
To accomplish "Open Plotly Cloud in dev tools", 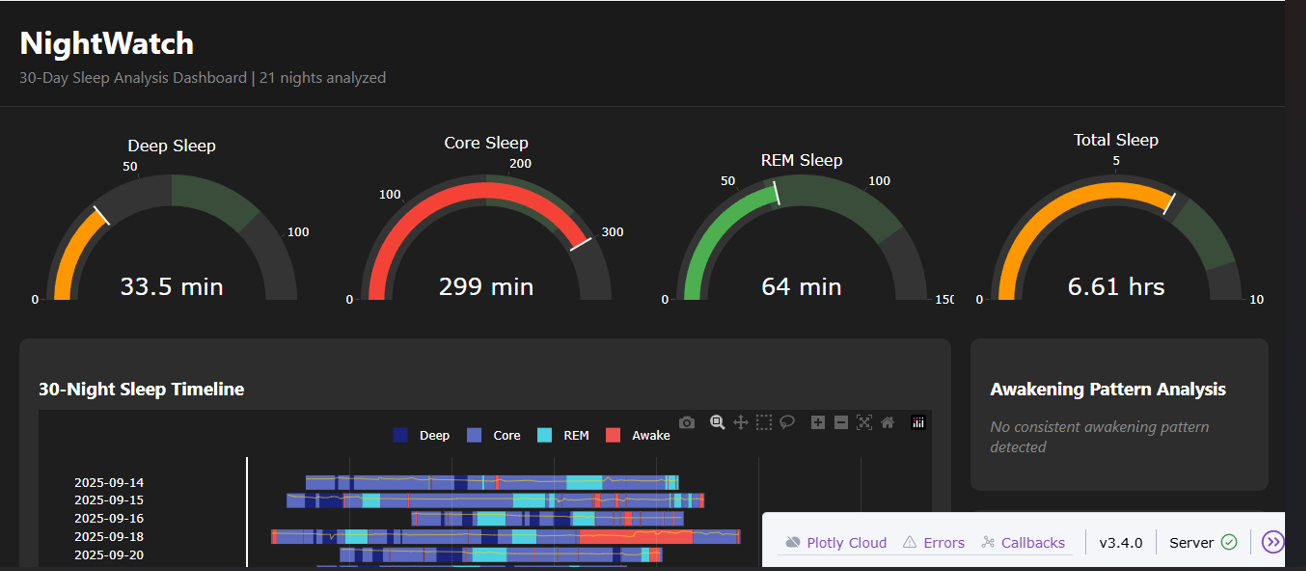I will pos(836,543).
